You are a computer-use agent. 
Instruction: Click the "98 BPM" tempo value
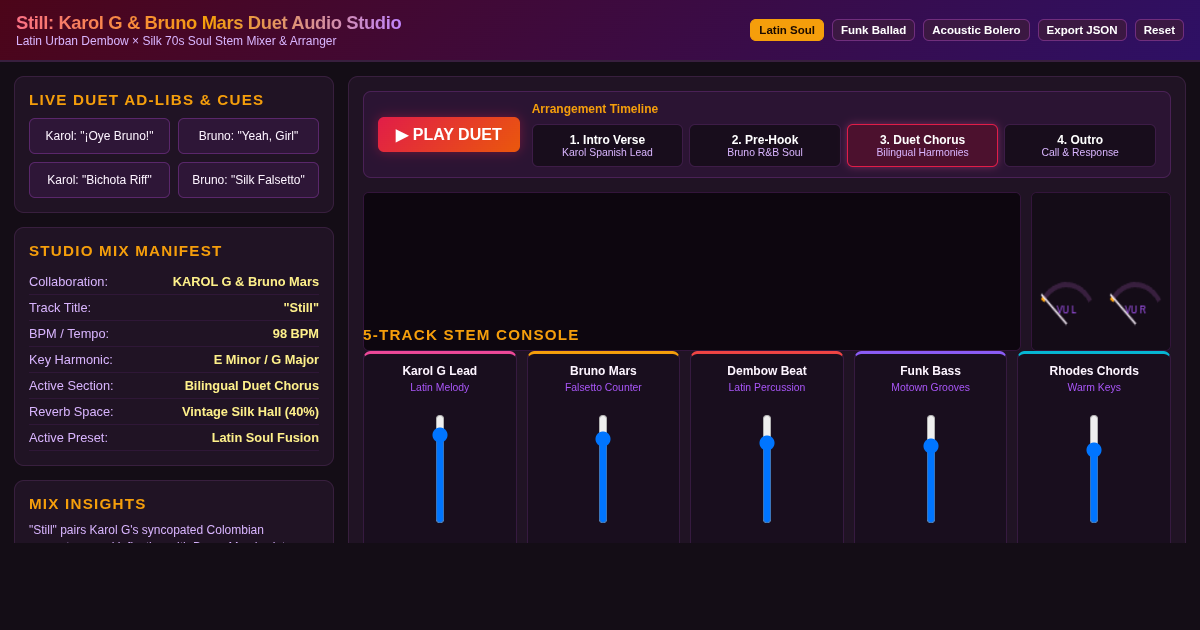pos(296,333)
